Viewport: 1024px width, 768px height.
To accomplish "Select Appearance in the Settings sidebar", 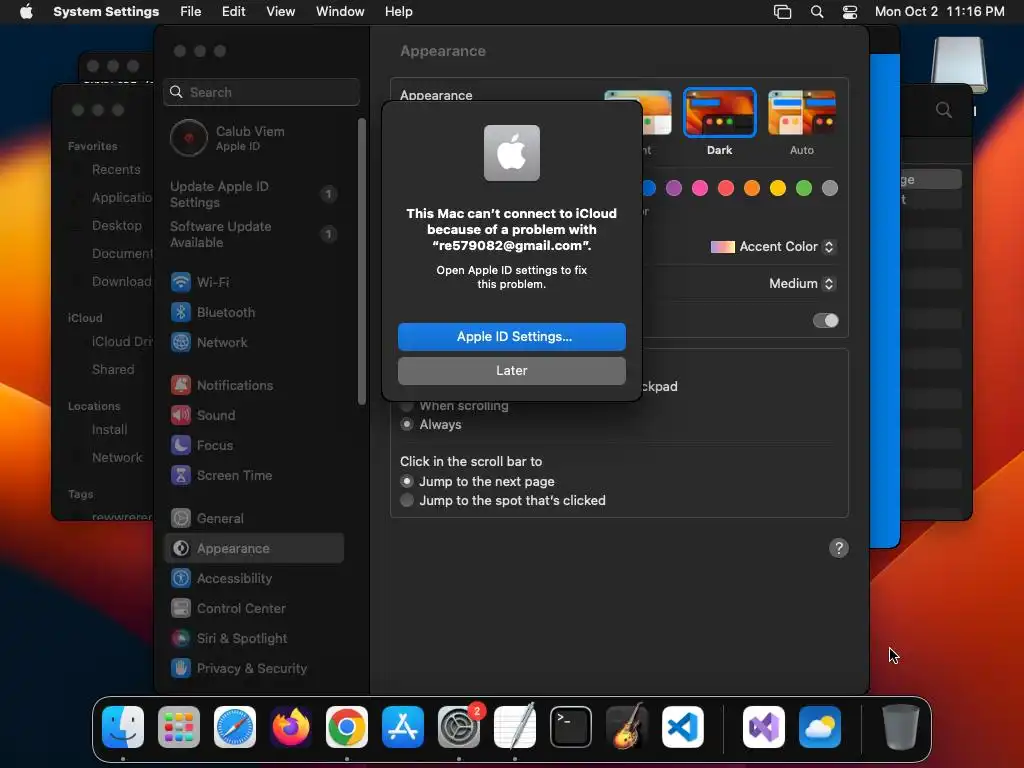I will point(254,549).
